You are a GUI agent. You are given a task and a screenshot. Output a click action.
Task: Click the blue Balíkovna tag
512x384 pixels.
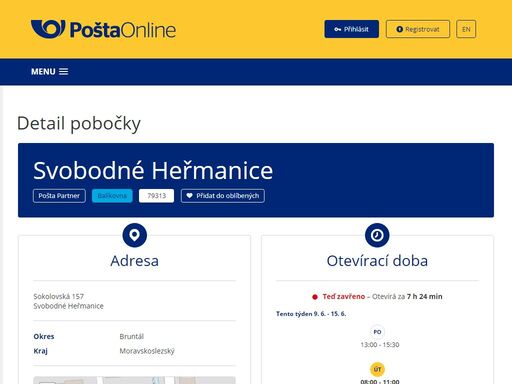pyautogui.click(x=112, y=196)
